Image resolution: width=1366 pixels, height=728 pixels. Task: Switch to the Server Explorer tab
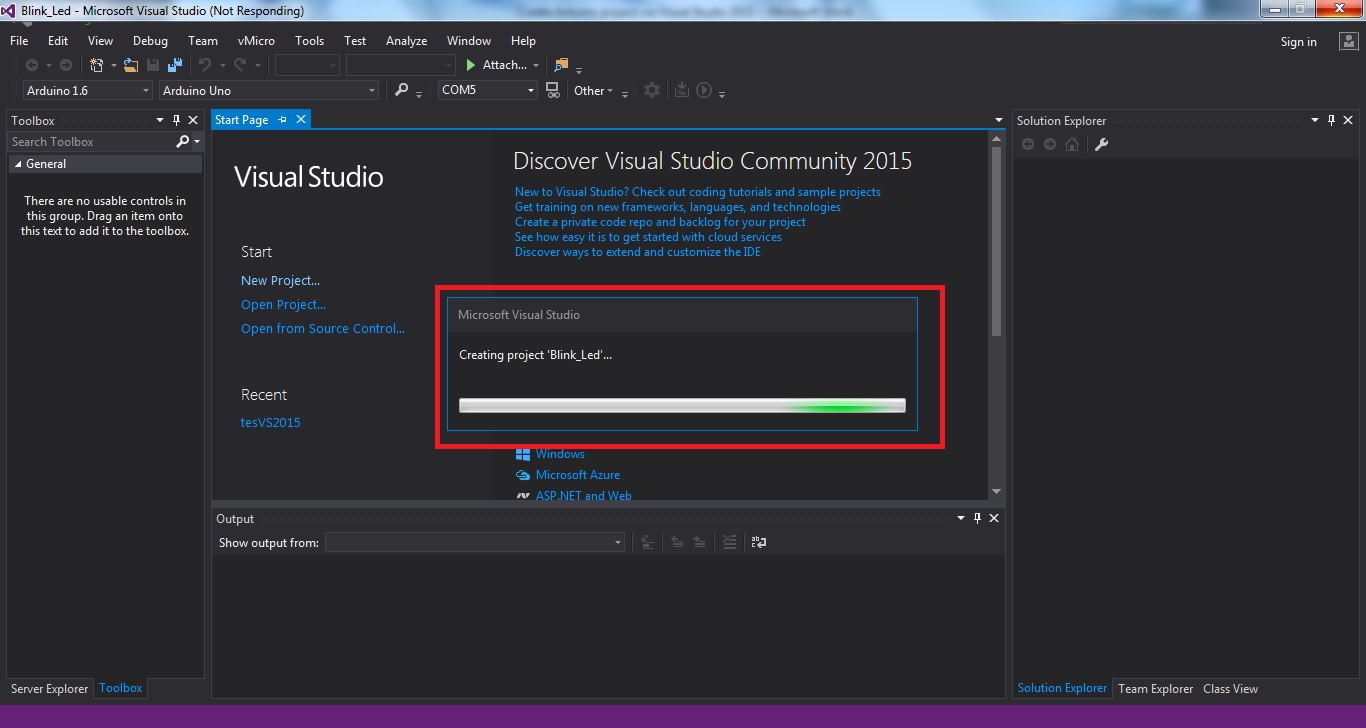[x=49, y=688]
